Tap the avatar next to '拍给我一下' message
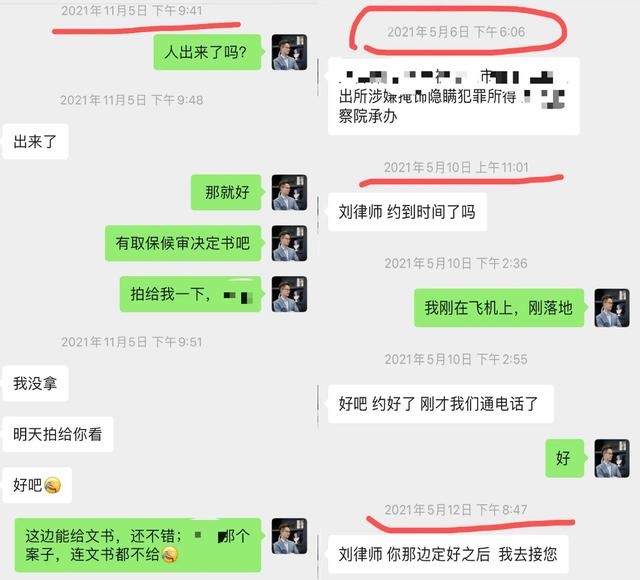The image size is (640, 580). (289, 294)
